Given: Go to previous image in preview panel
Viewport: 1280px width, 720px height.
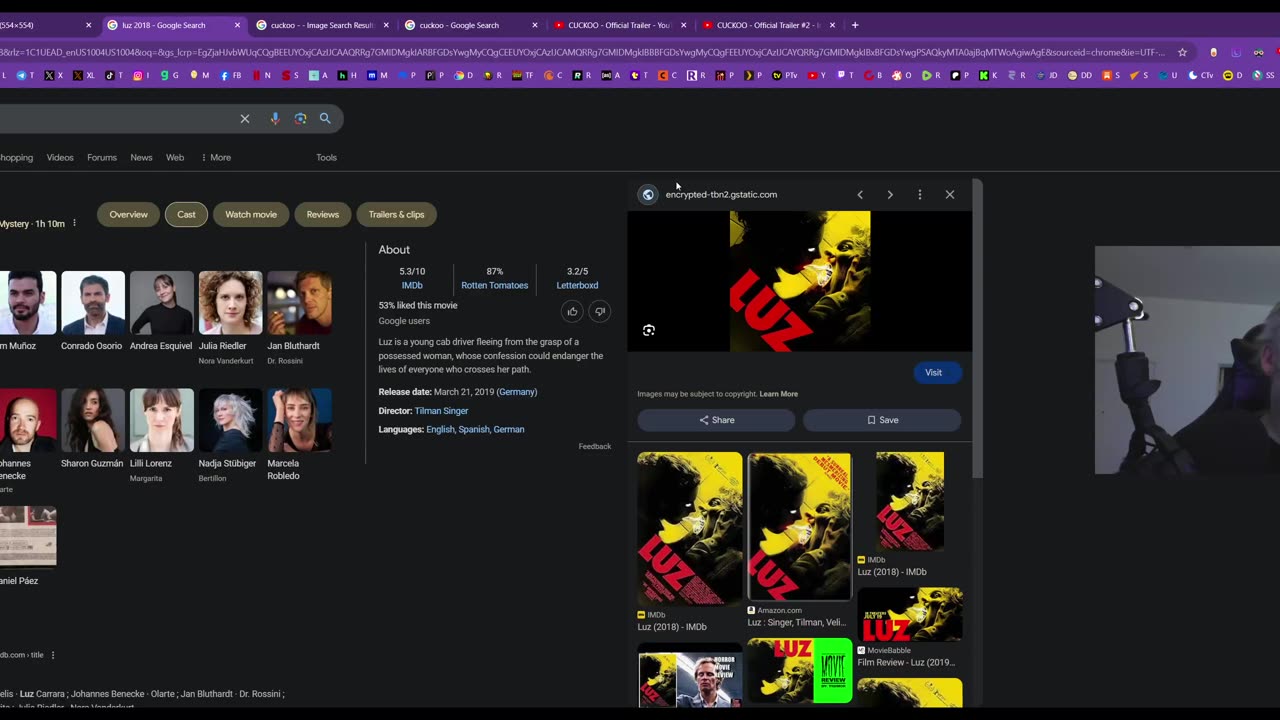Looking at the screenshot, I should tap(860, 195).
